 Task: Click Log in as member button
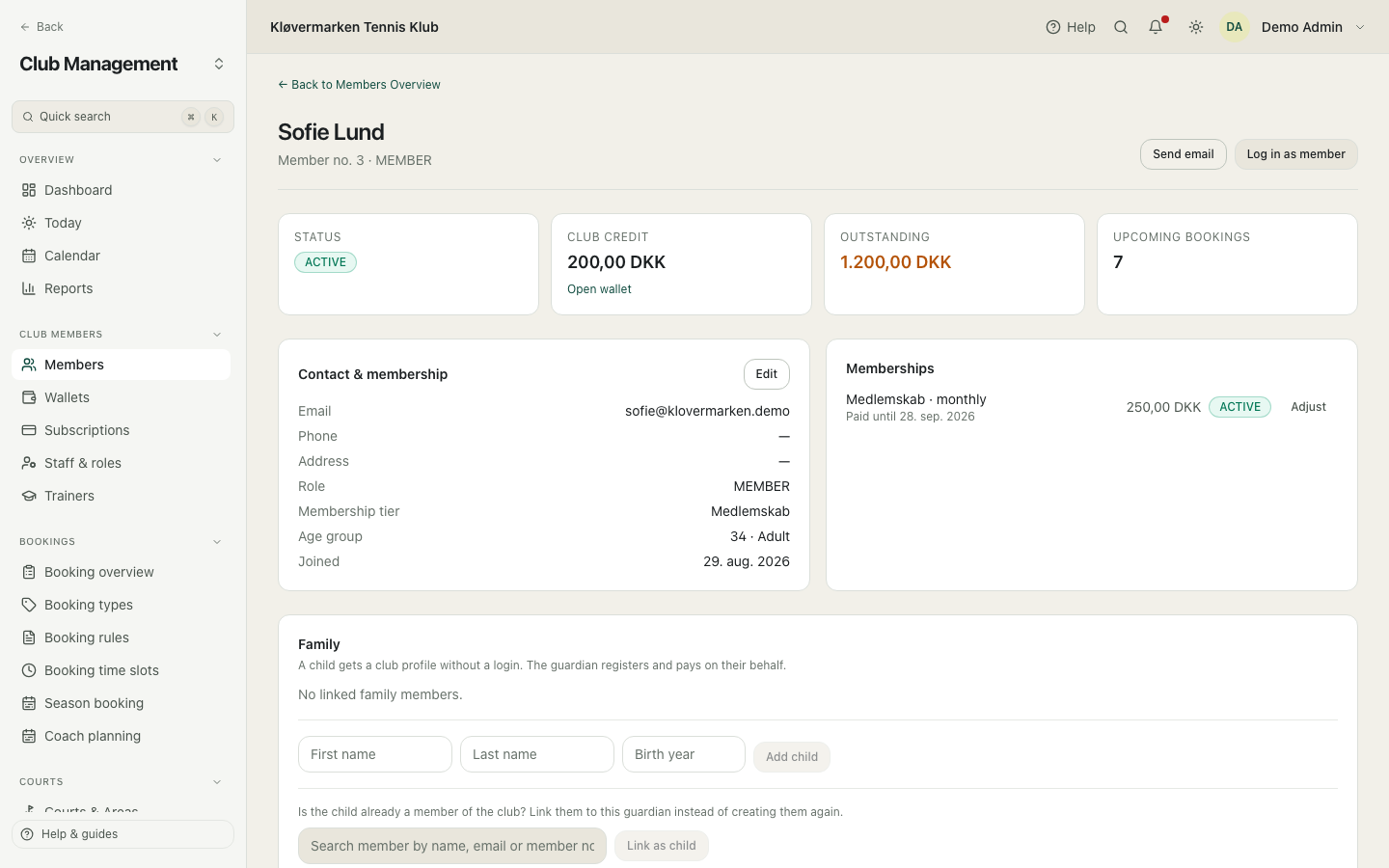coord(1296,154)
